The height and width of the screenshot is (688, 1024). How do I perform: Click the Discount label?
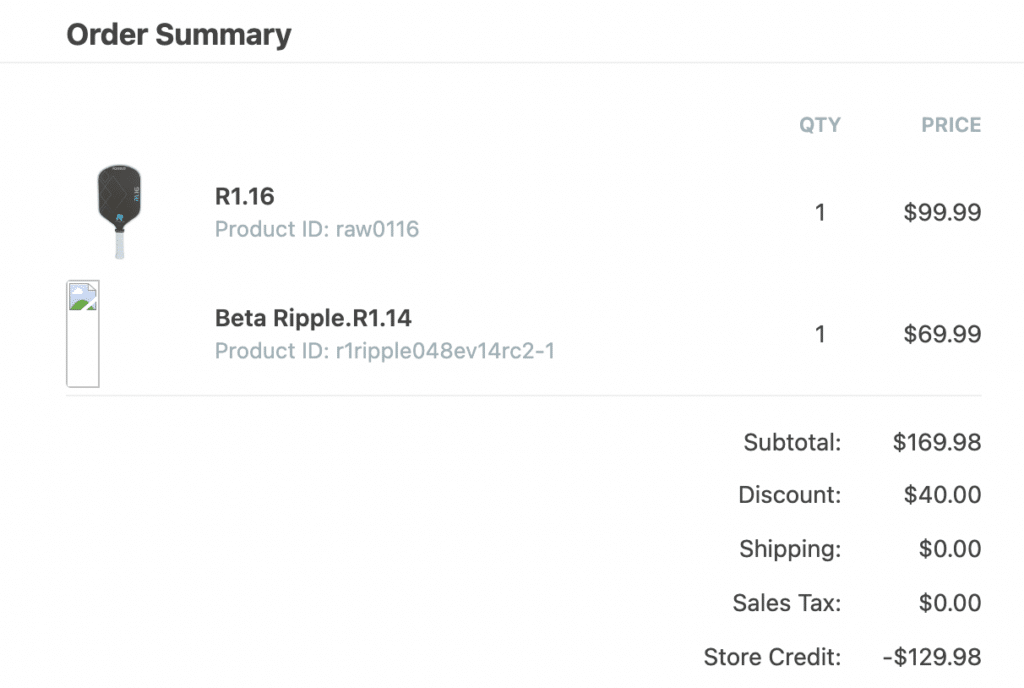pos(790,495)
